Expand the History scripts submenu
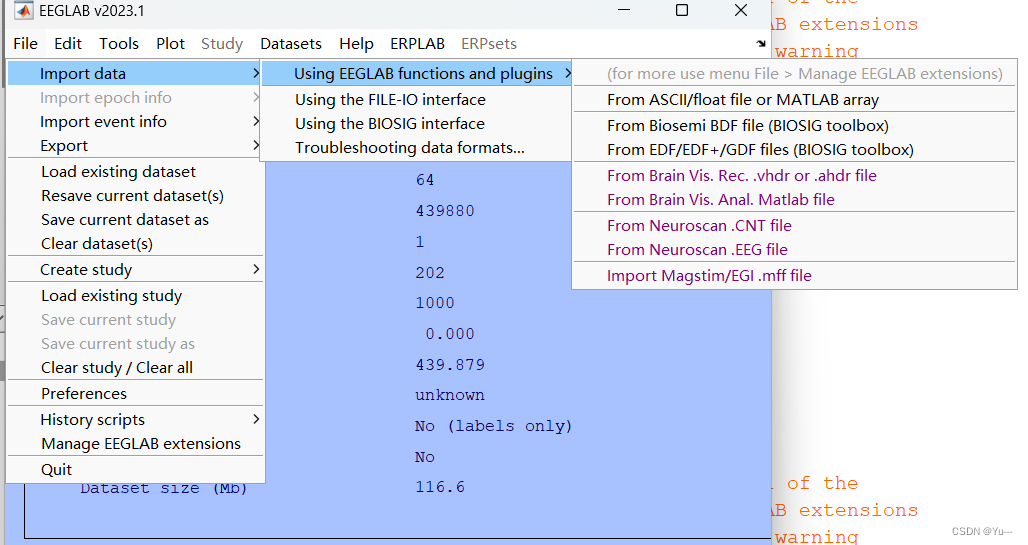The image size is (1028, 545). 134,420
